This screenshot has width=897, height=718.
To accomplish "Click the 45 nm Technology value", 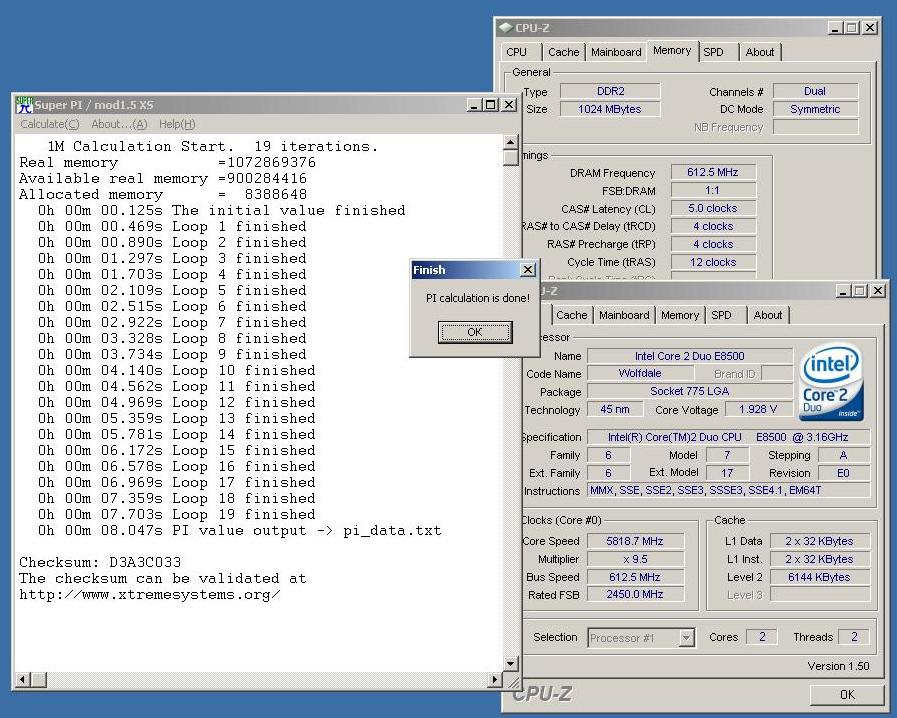I will (x=615, y=409).
